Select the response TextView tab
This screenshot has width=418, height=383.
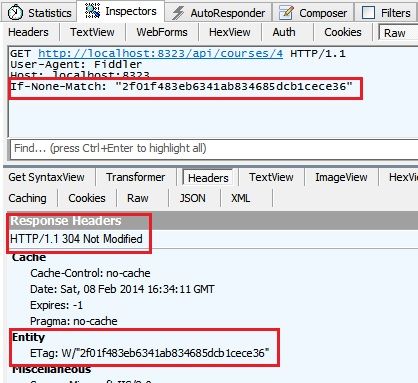pyautogui.click(x=271, y=177)
